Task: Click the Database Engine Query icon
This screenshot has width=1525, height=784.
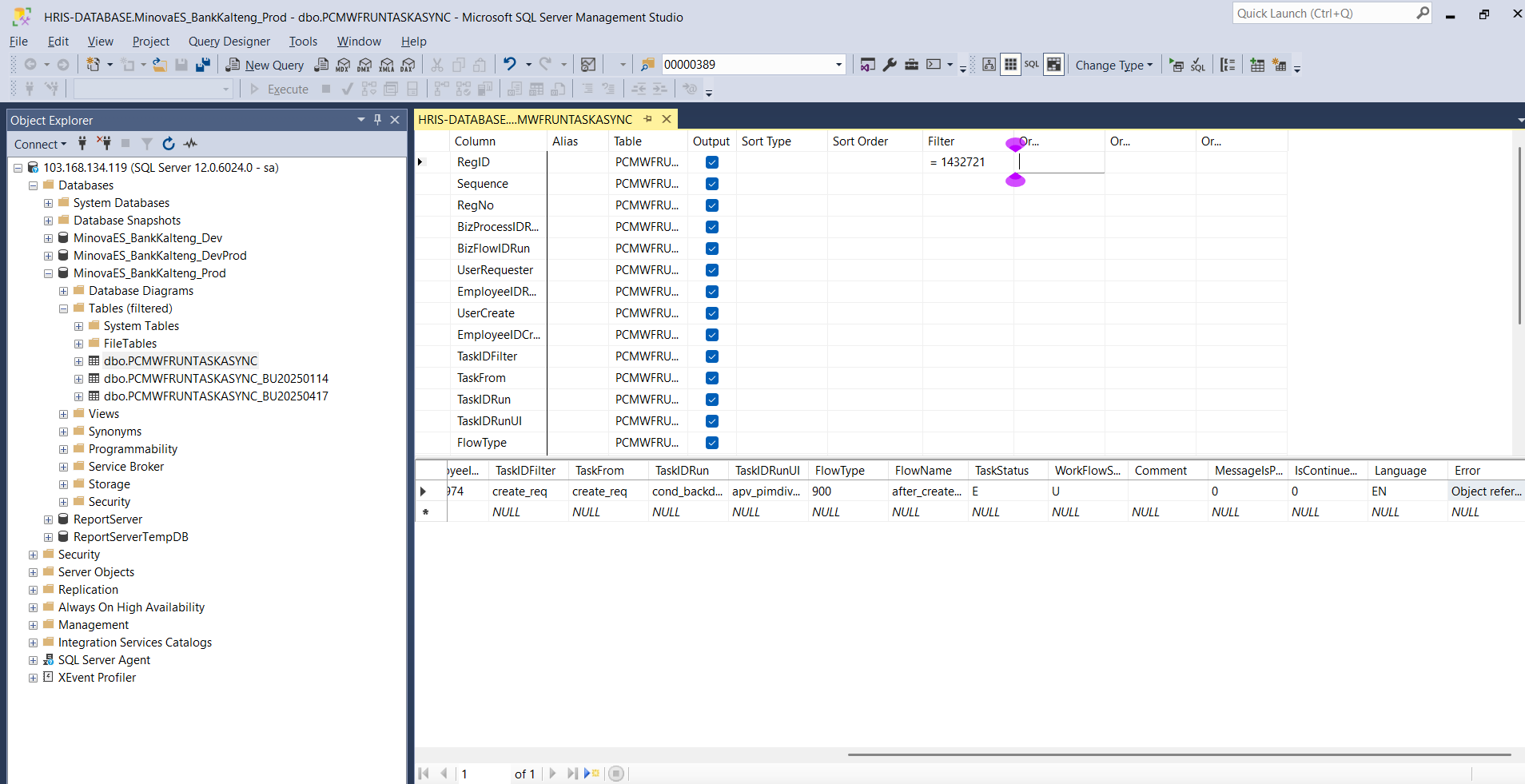Action: coord(321,65)
